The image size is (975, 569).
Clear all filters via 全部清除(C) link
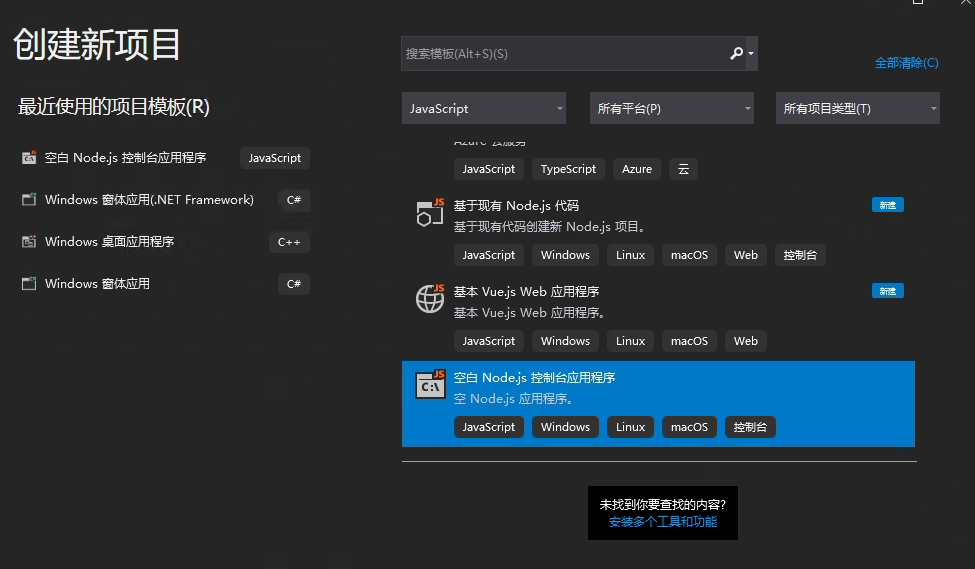906,63
